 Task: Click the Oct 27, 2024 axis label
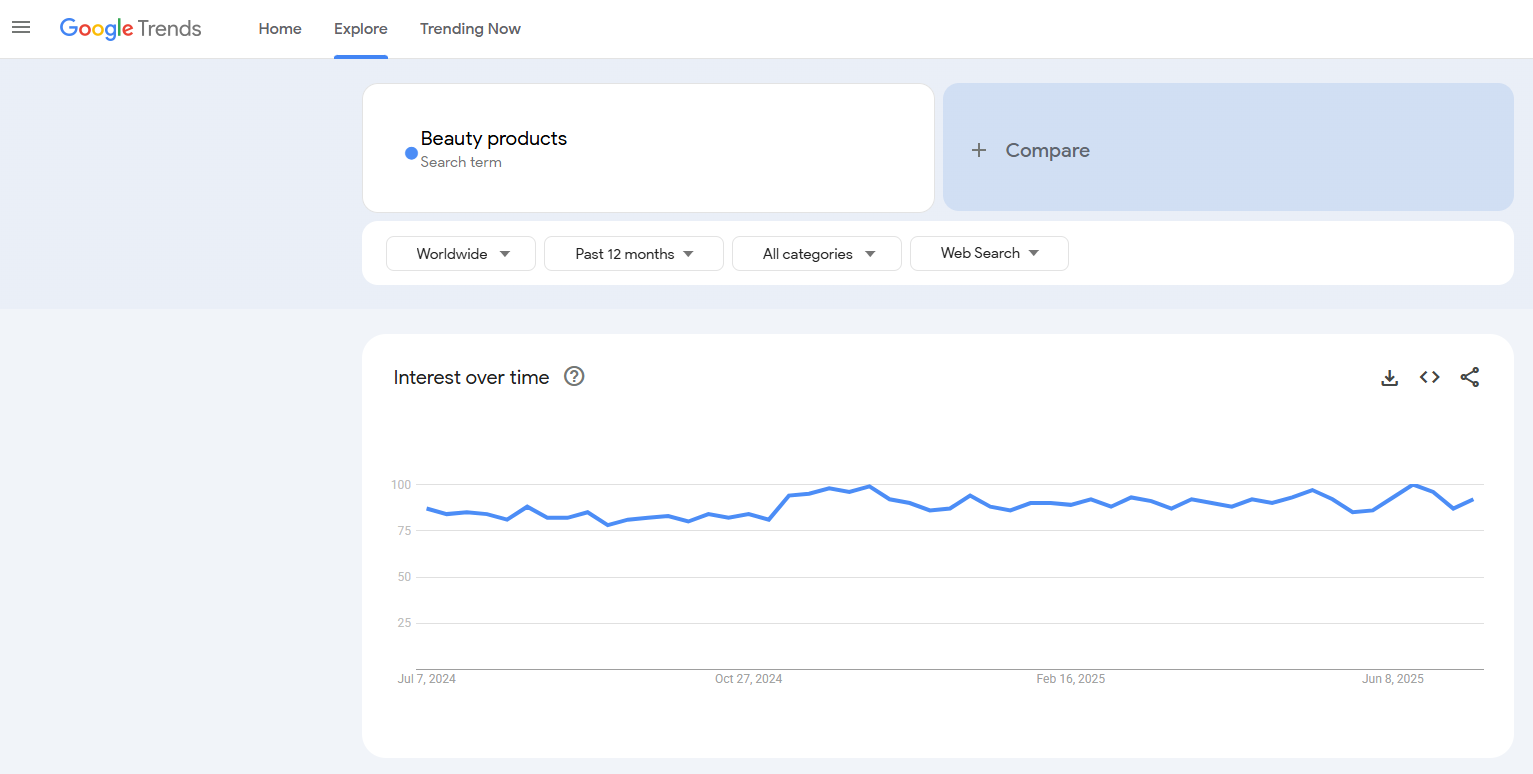tap(748, 679)
